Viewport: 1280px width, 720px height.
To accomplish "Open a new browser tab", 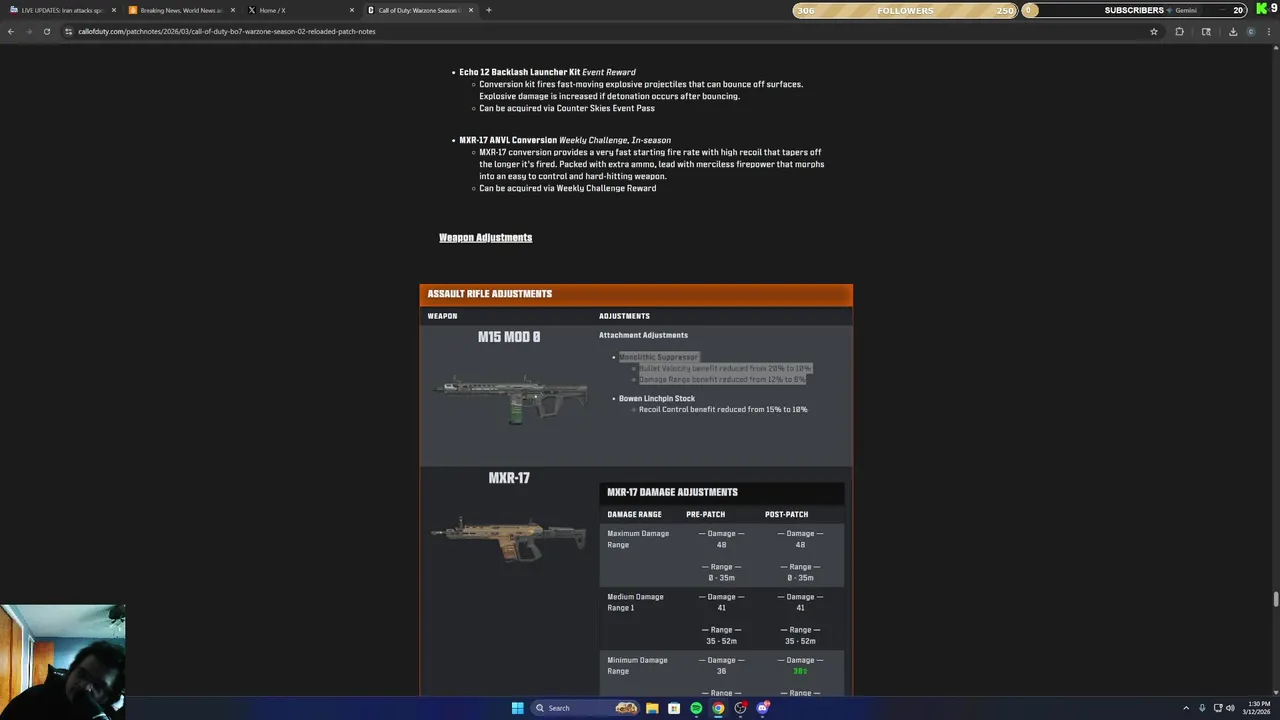I will 488,10.
